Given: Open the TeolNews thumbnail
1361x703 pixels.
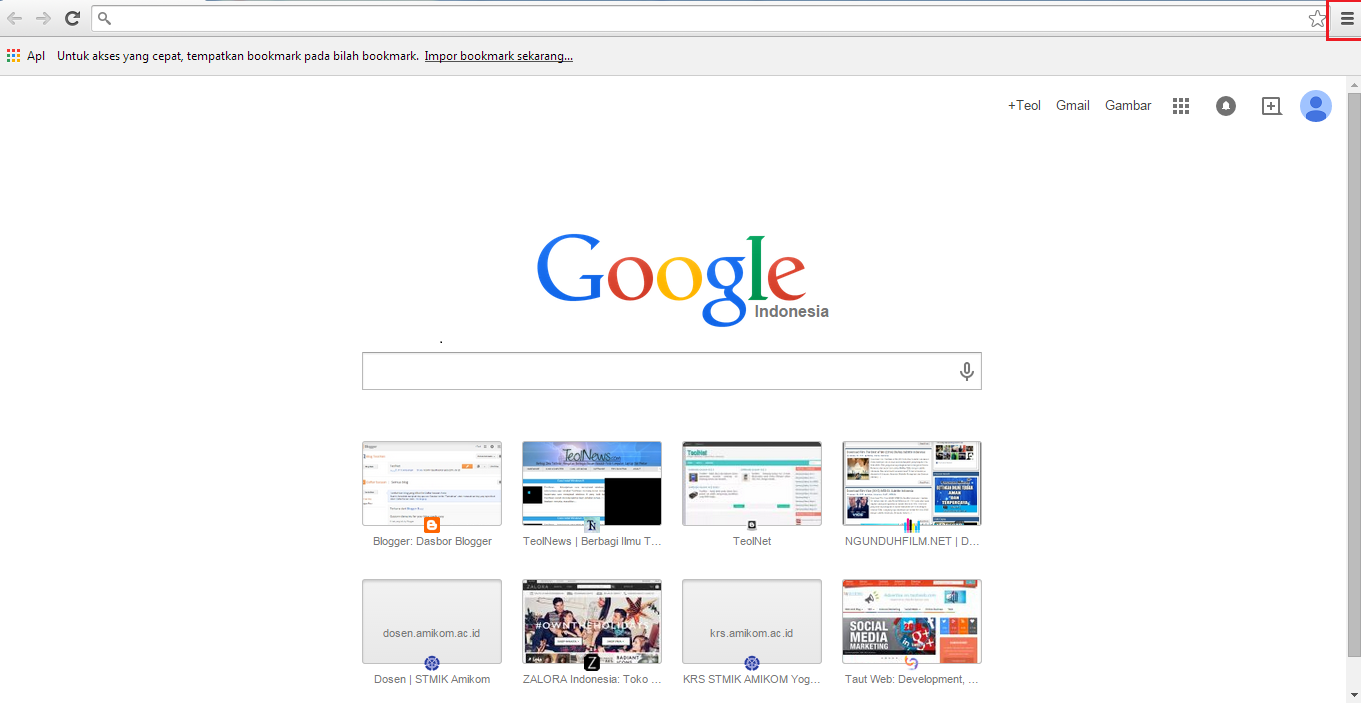Looking at the screenshot, I should pyautogui.click(x=592, y=484).
